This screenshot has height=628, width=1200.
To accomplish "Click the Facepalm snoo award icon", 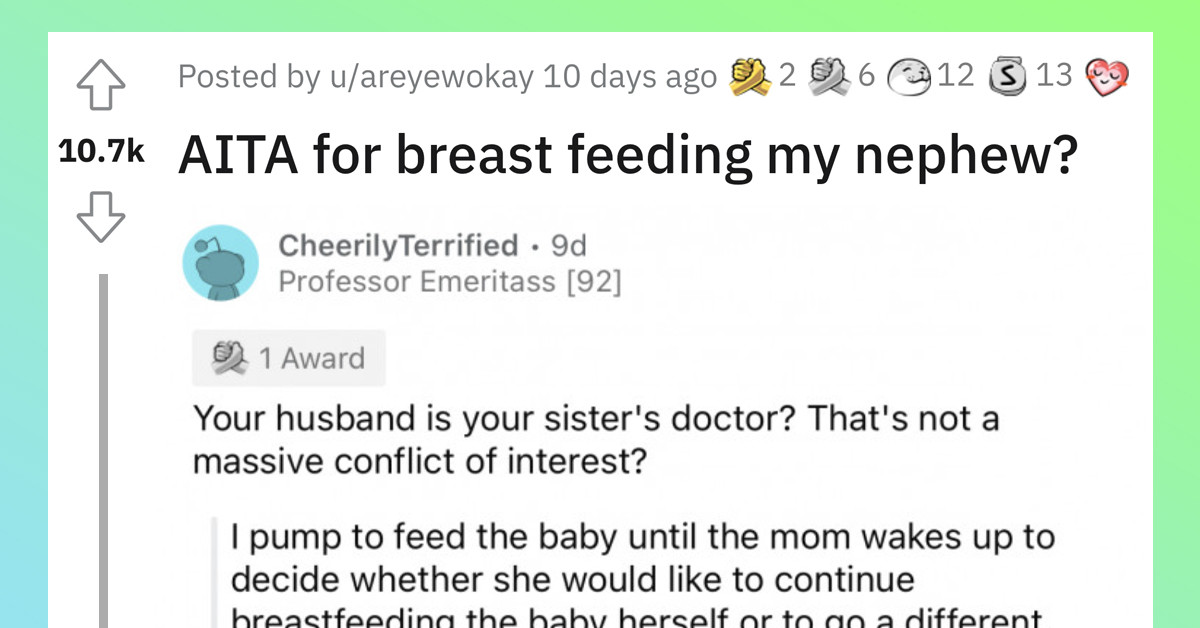I will pyautogui.click(x=909, y=76).
